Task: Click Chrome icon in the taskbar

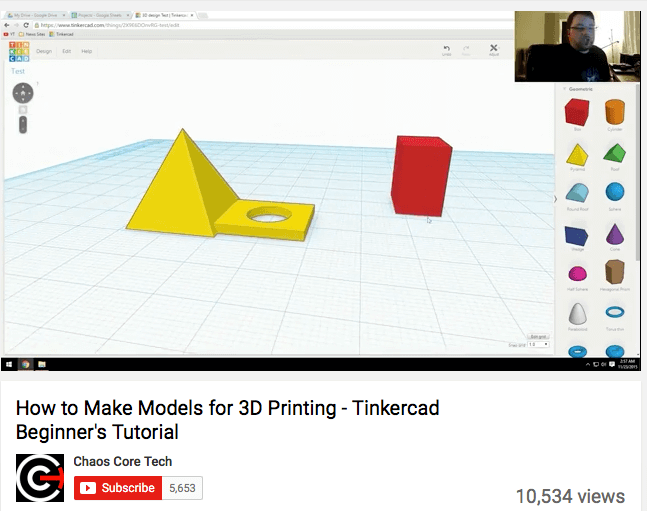Action: (26, 364)
